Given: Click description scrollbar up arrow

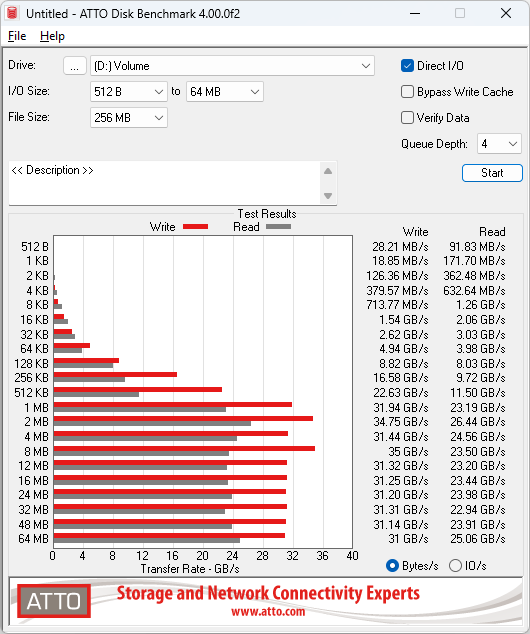Looking at the screenshot, I should click(x=328, y=171).
